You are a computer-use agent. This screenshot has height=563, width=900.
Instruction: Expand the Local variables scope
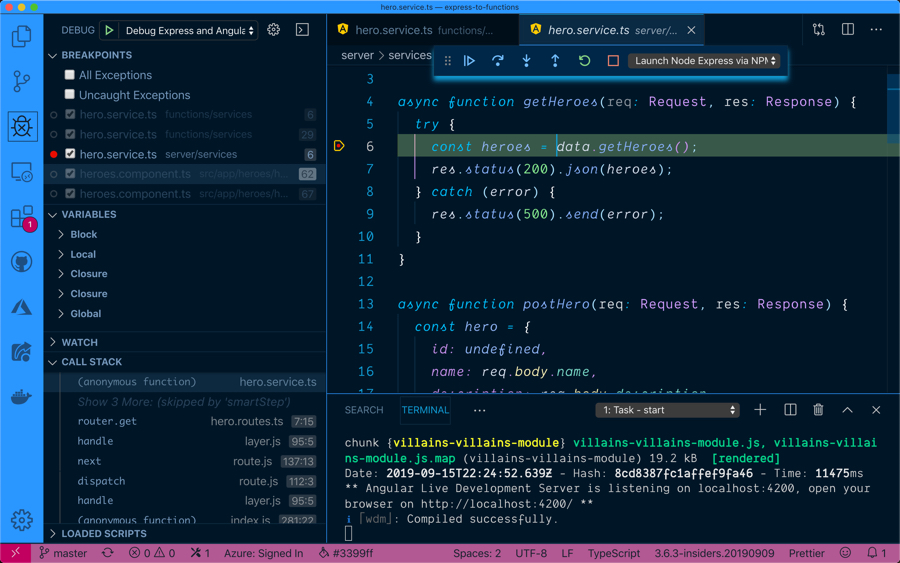pyautogui.click(x=83, y=254)
